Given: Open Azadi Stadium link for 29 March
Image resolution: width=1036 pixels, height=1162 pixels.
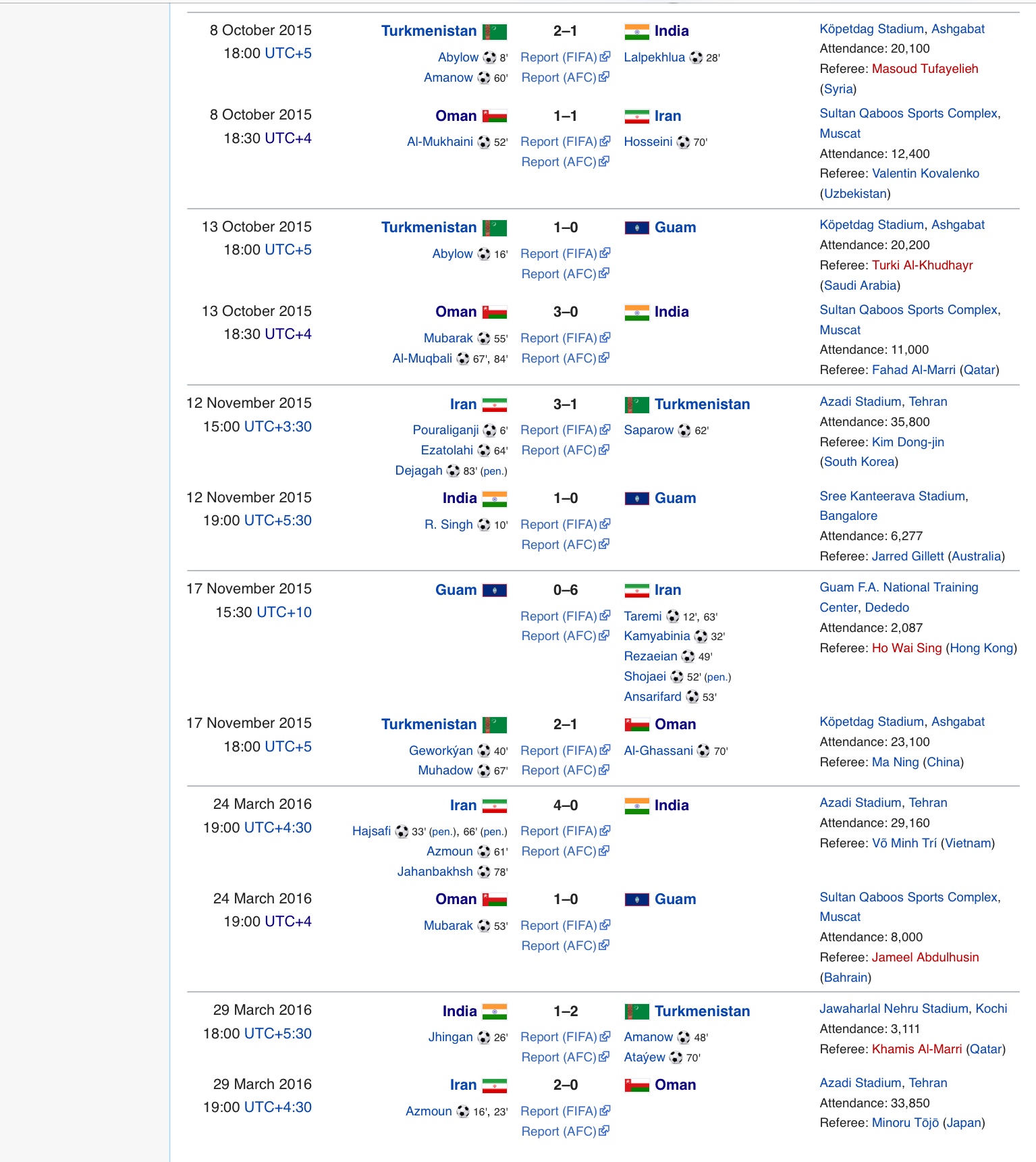Looking at the screenshot, I should click(860, 1083).
